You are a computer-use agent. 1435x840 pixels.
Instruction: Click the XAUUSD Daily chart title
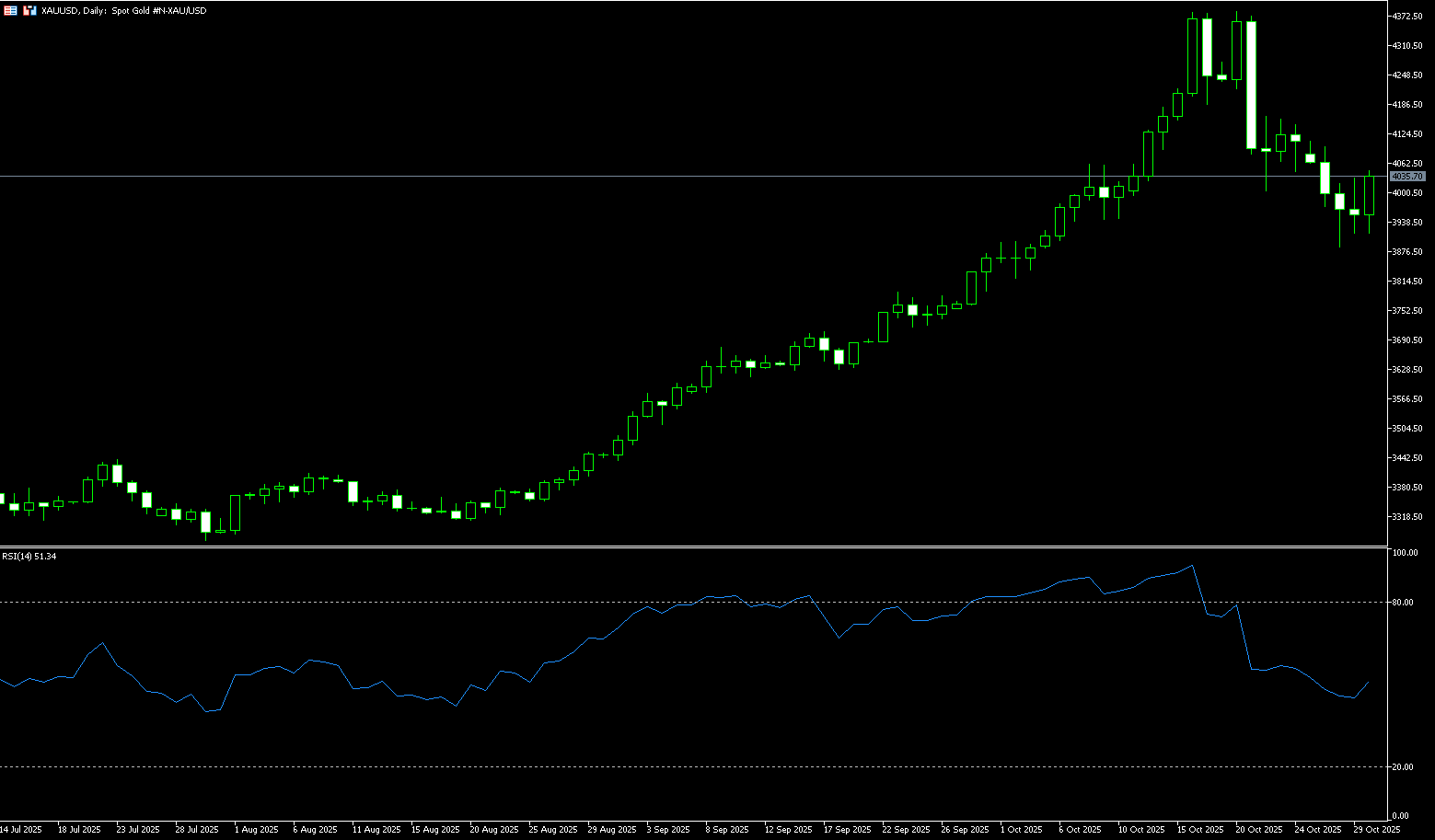[123, 10]
